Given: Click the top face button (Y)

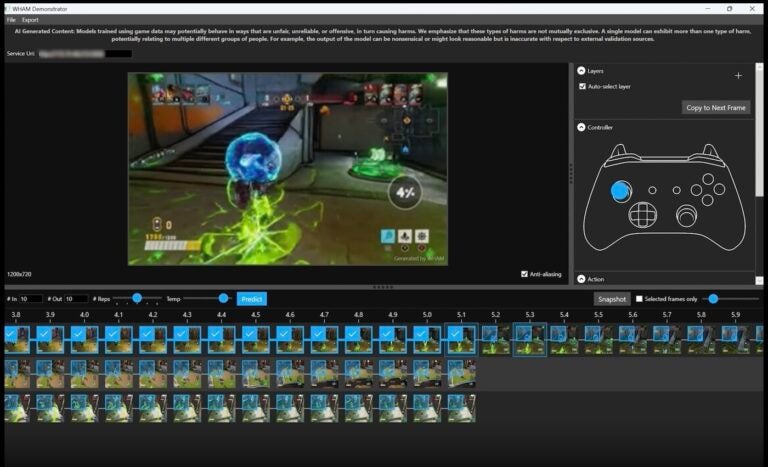Looking at the screenshot, I should click(x=708, y=179).
